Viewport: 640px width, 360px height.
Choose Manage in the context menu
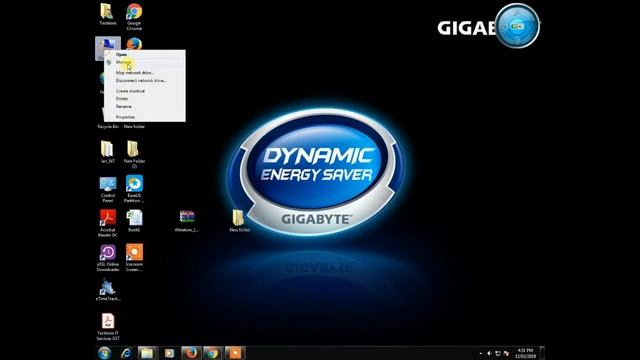(144, 62)
